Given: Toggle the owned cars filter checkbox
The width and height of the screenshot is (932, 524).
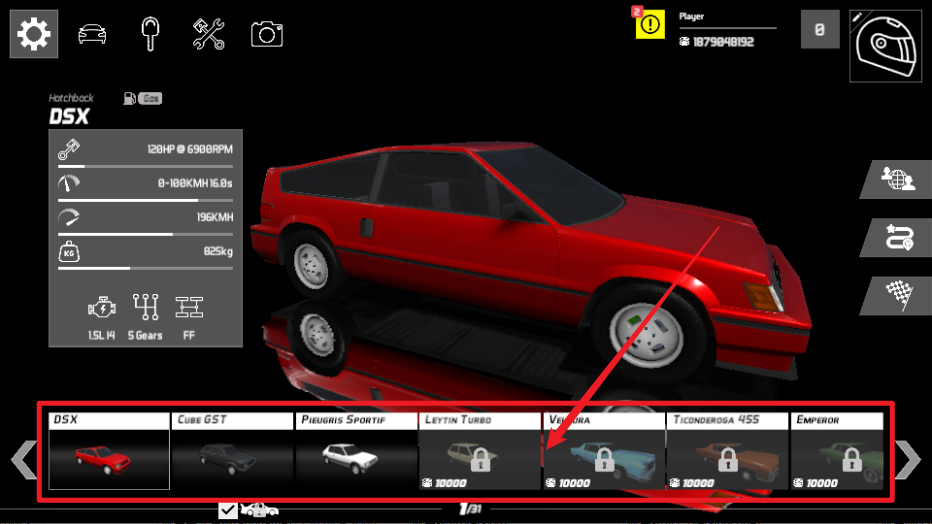Looking at the screenshot, I should [228, 511].
